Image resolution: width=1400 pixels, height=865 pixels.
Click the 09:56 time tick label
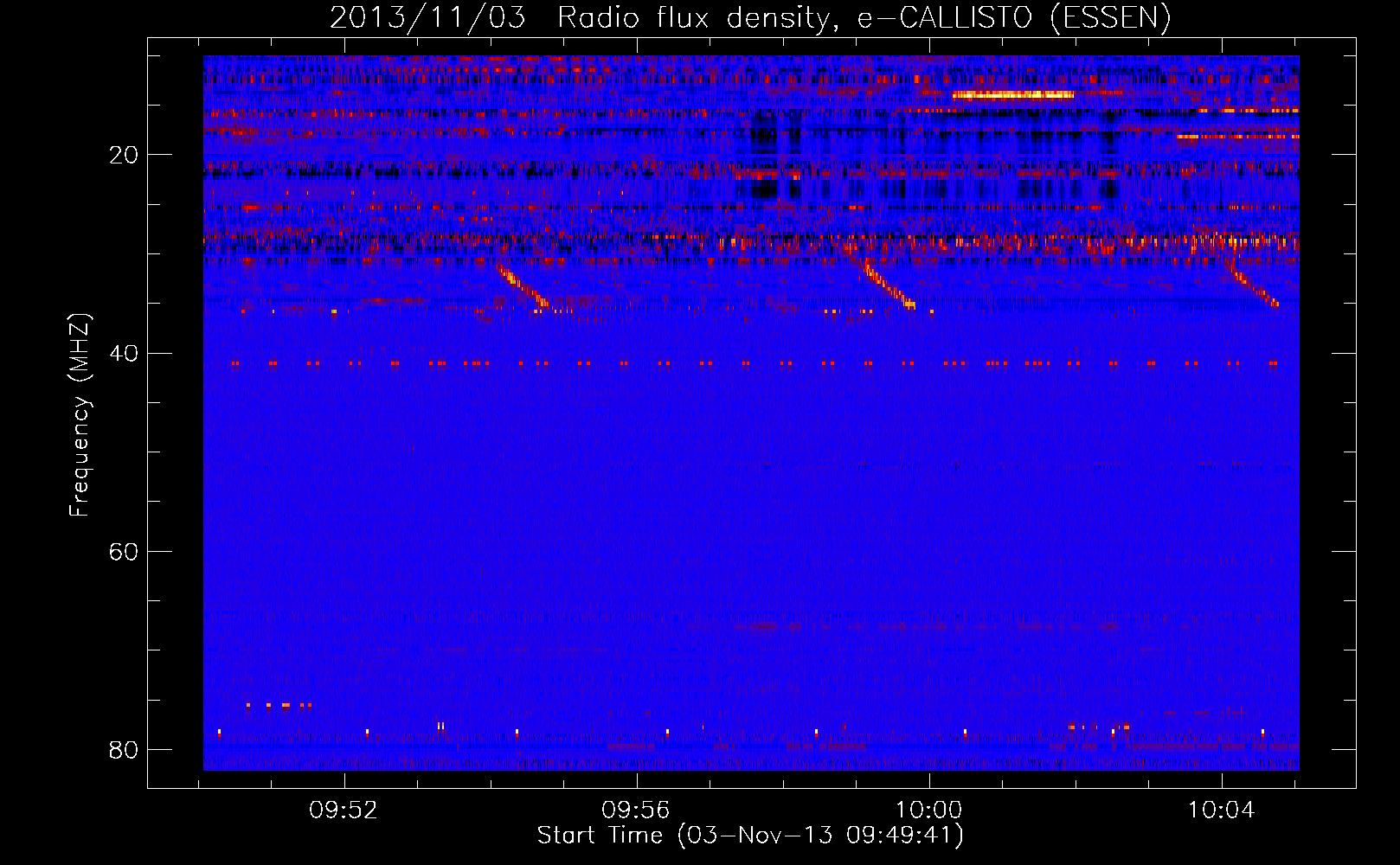tap(637, 811)
